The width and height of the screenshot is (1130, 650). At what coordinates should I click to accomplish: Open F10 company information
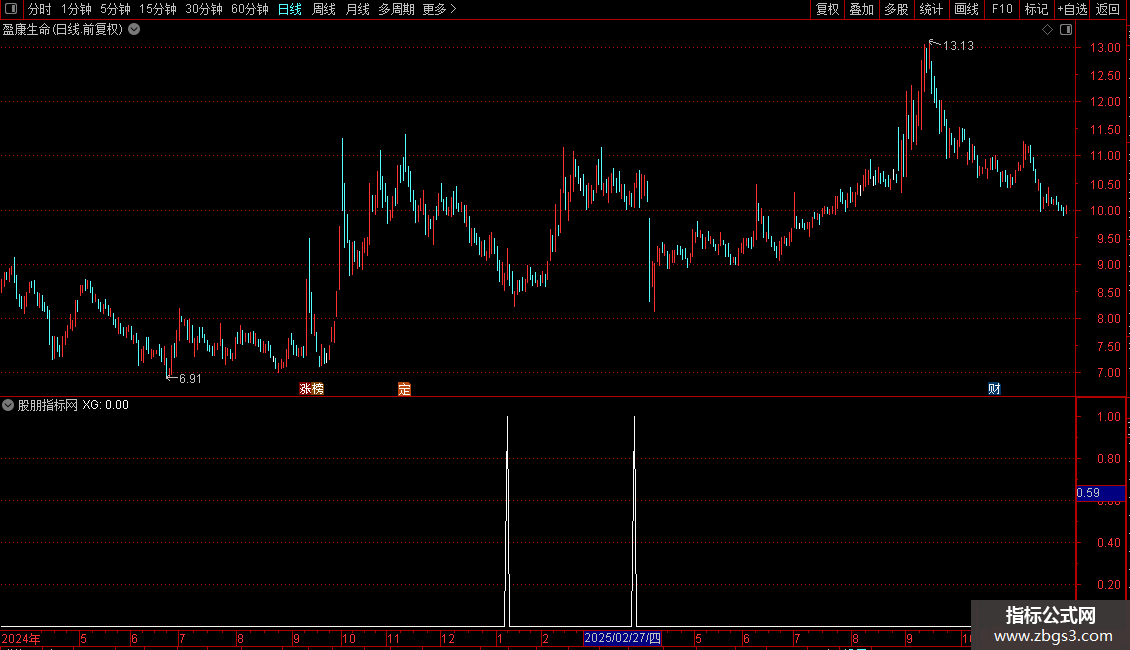(1002, 9)
